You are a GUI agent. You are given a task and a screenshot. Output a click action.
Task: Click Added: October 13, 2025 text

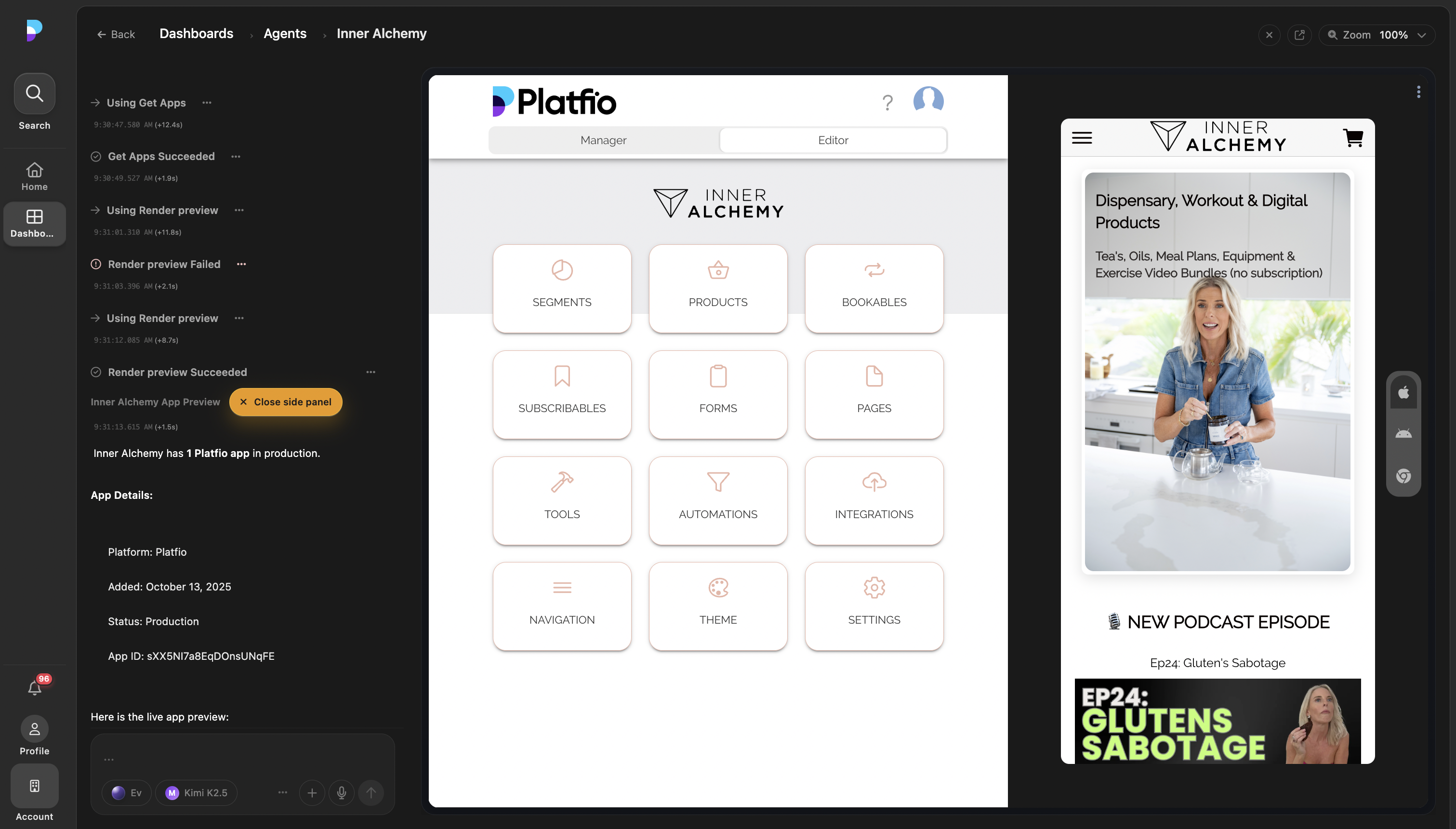[170, 587]
